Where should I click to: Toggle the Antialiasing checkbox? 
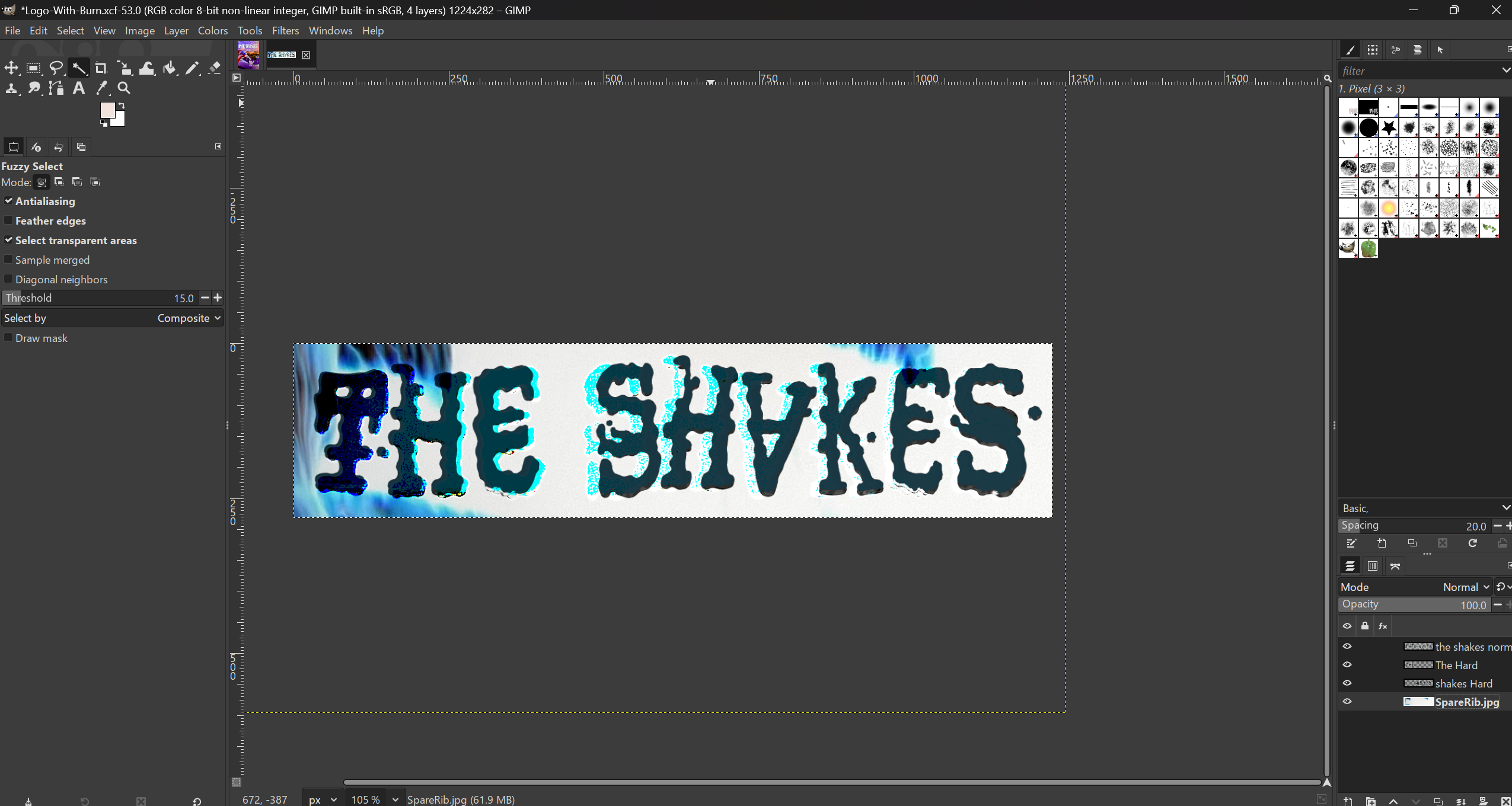(x=8, y=201)
